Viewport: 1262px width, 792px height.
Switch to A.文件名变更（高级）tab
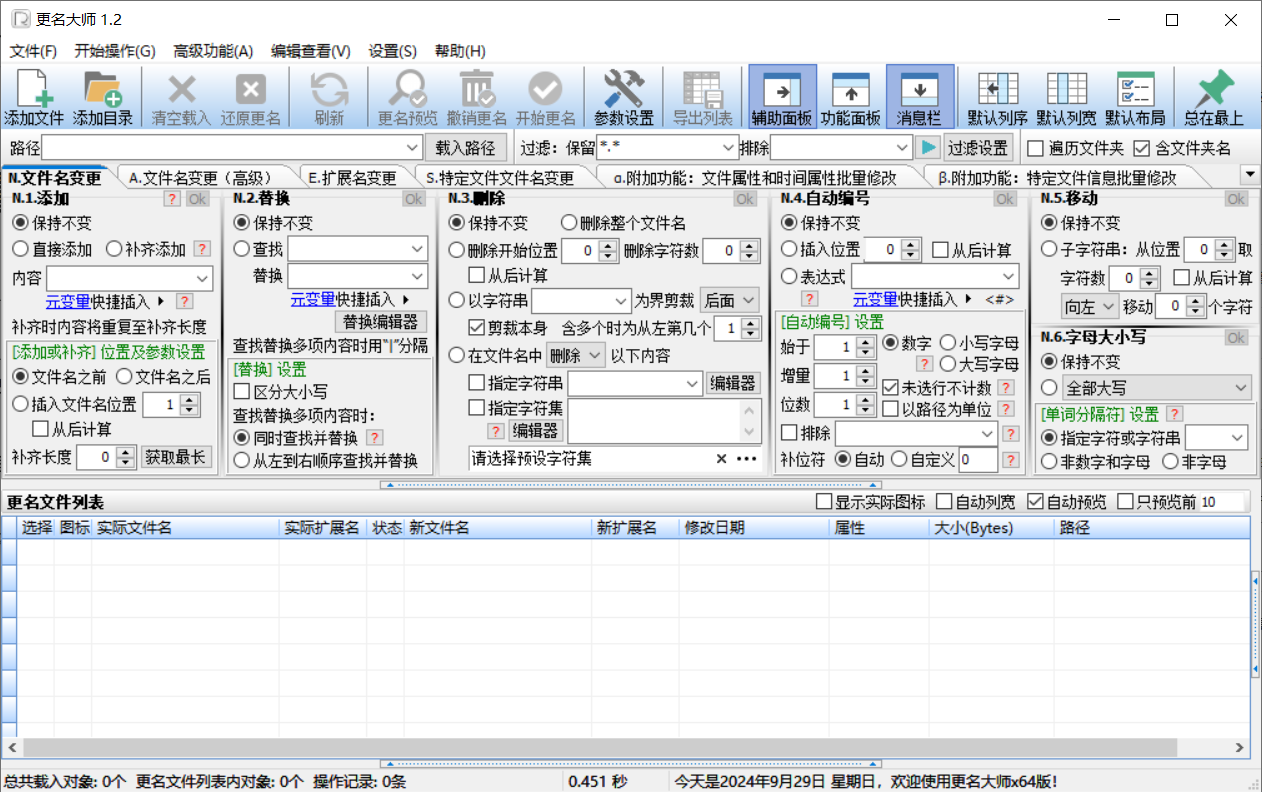pos(201,178)
